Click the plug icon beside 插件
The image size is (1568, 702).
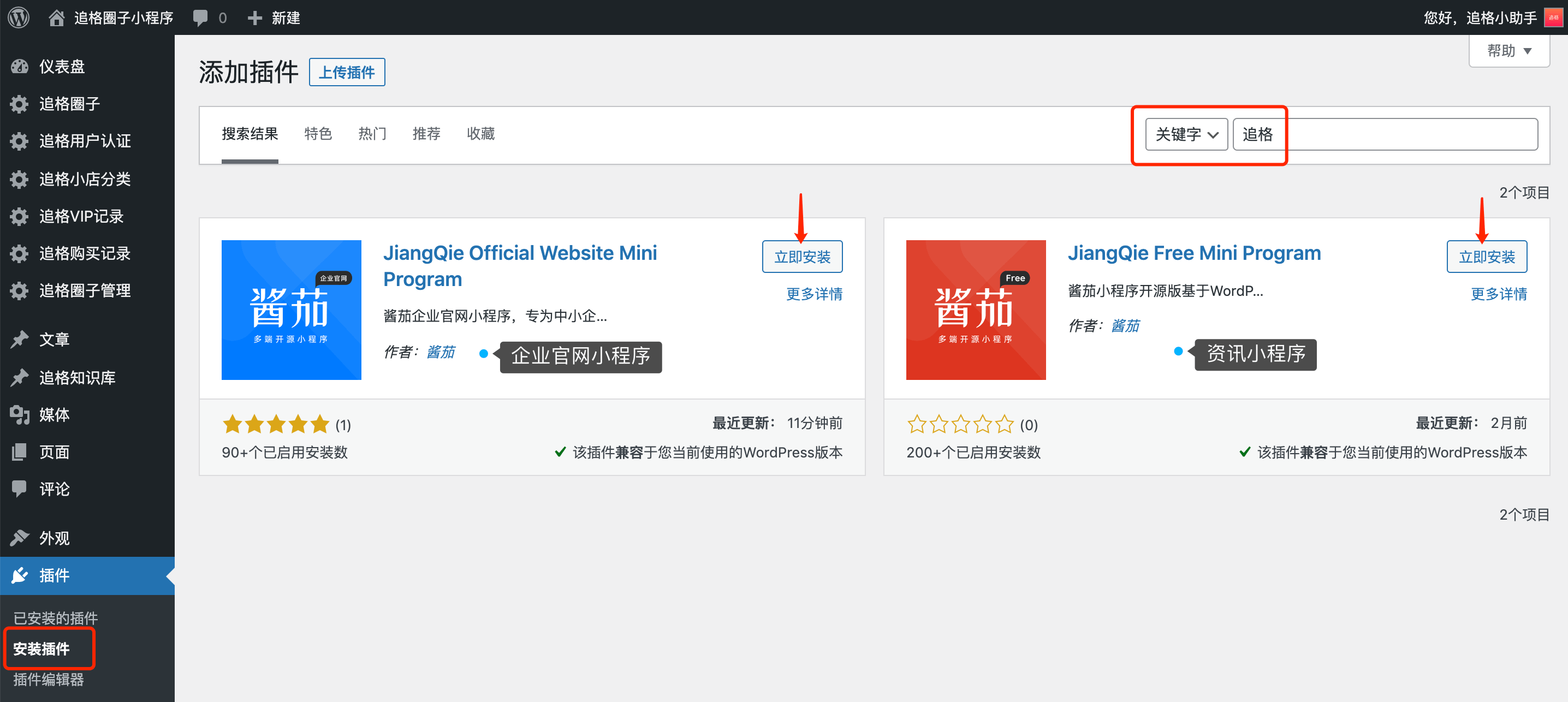[x=20, y=575]
